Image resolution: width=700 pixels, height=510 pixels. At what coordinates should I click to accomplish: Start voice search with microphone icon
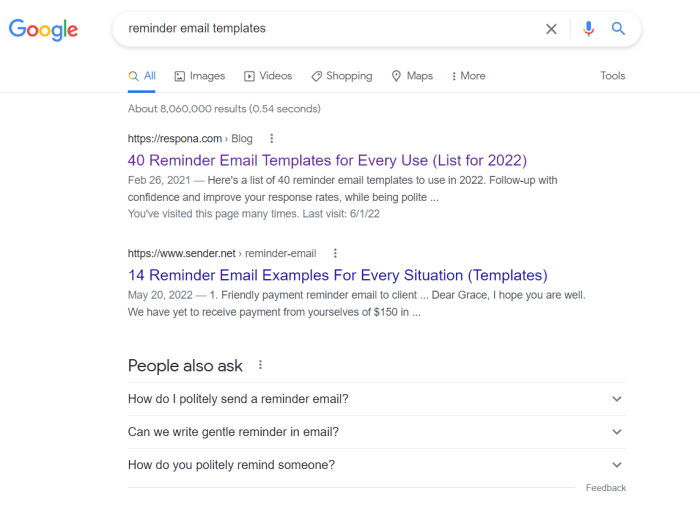pos(588,29)
